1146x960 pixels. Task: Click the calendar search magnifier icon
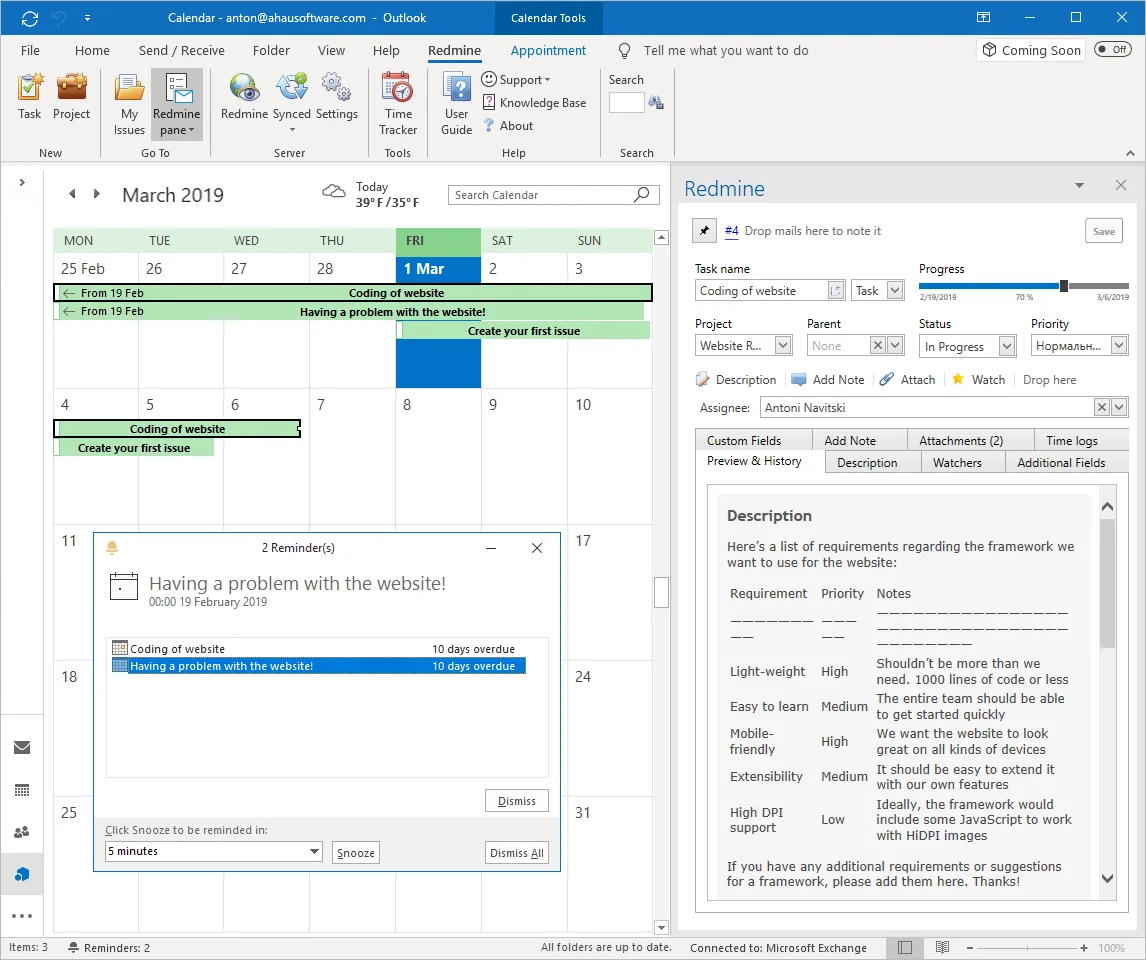pos(641,194)
